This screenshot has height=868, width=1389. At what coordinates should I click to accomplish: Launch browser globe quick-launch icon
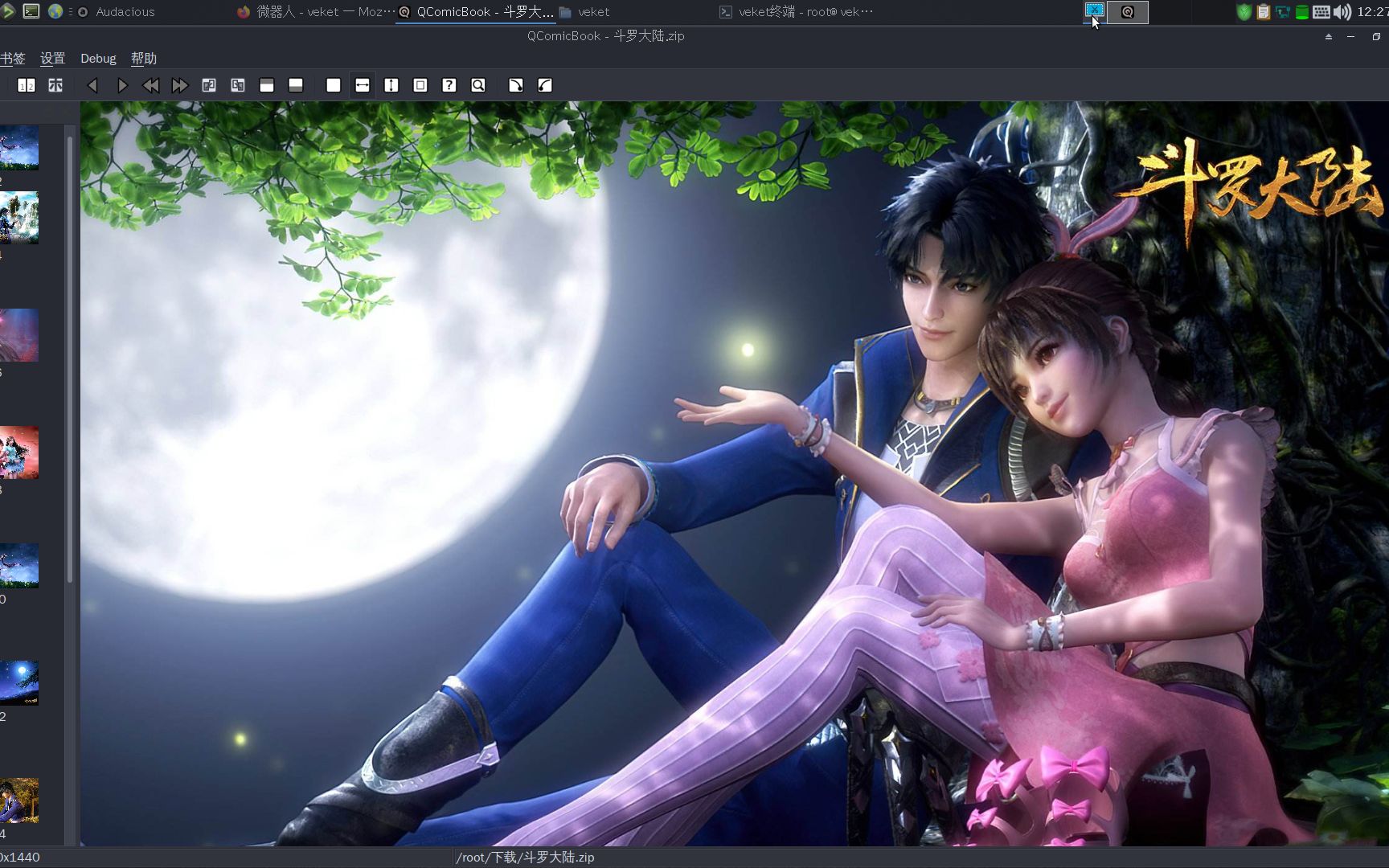[x=55, y=11]
